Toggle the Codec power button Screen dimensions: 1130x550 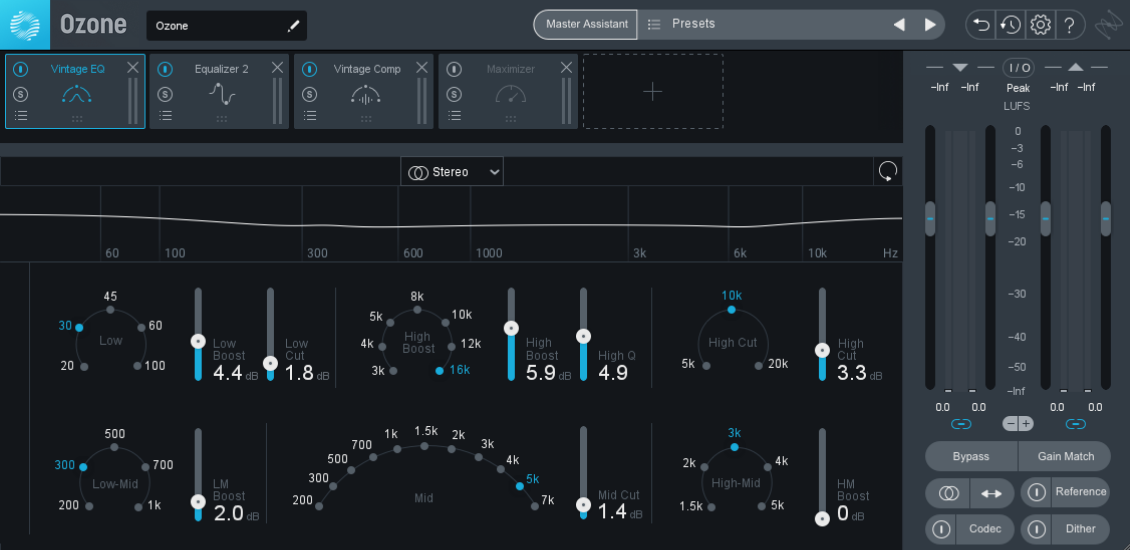tap(941, 529)
